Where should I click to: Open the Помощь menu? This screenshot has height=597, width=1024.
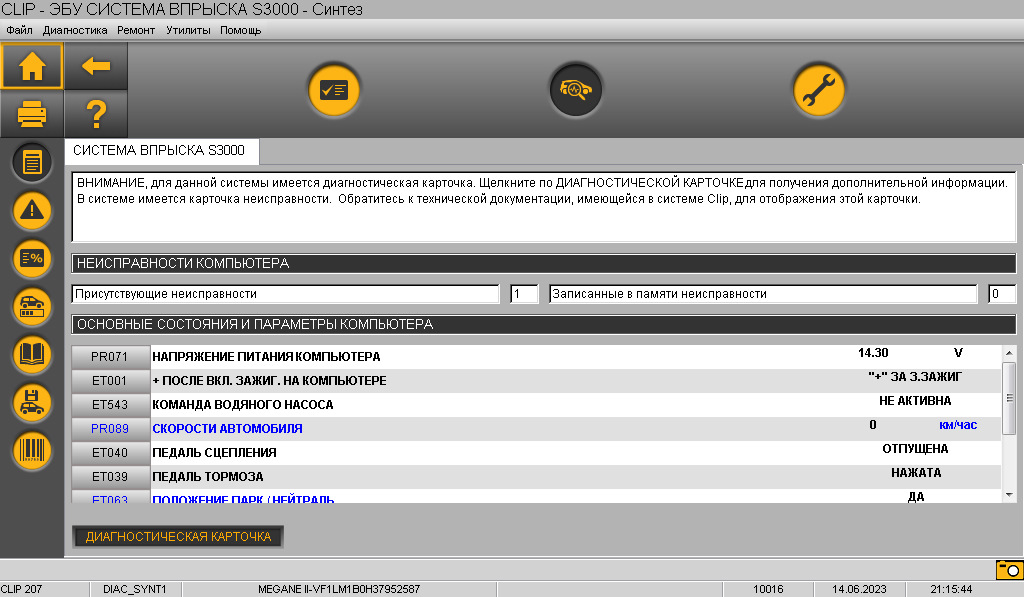click(x=240, y=30)
